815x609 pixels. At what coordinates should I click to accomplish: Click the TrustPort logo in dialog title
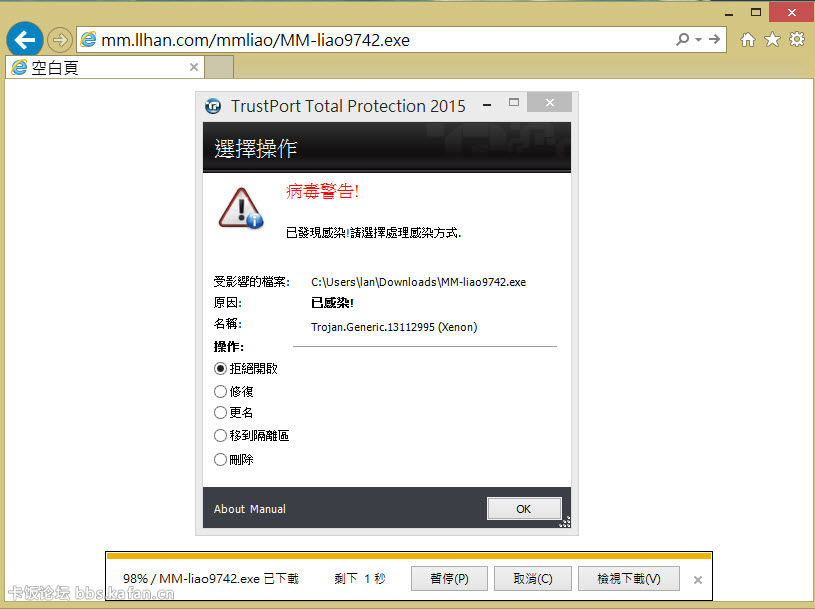click(213, 106)
